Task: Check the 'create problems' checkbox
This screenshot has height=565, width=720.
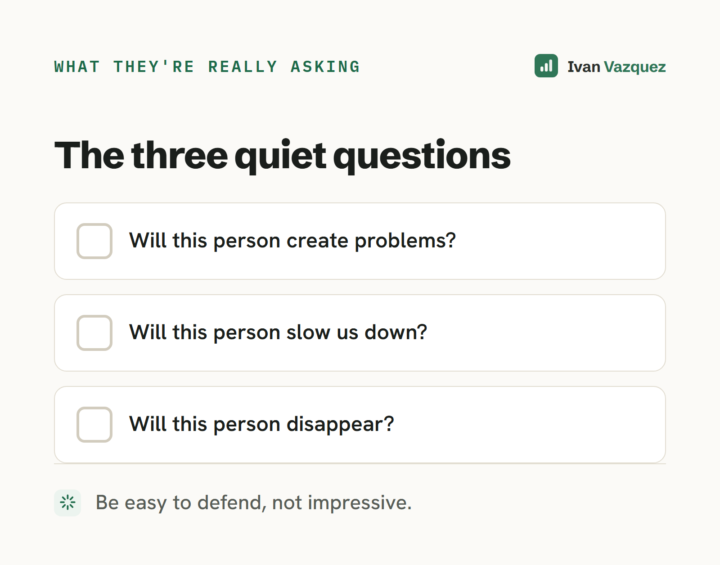Action: coord(94,241)
